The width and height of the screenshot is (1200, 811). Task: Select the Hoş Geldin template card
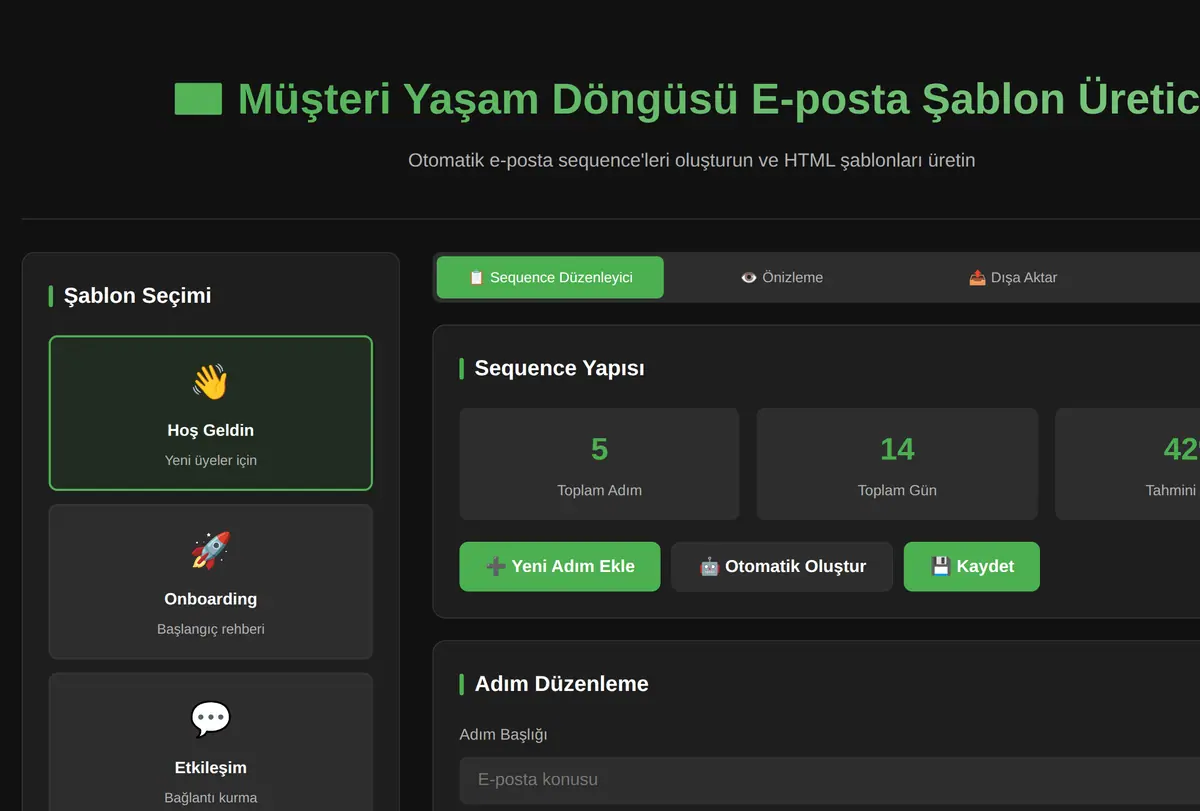pos(210,413)
